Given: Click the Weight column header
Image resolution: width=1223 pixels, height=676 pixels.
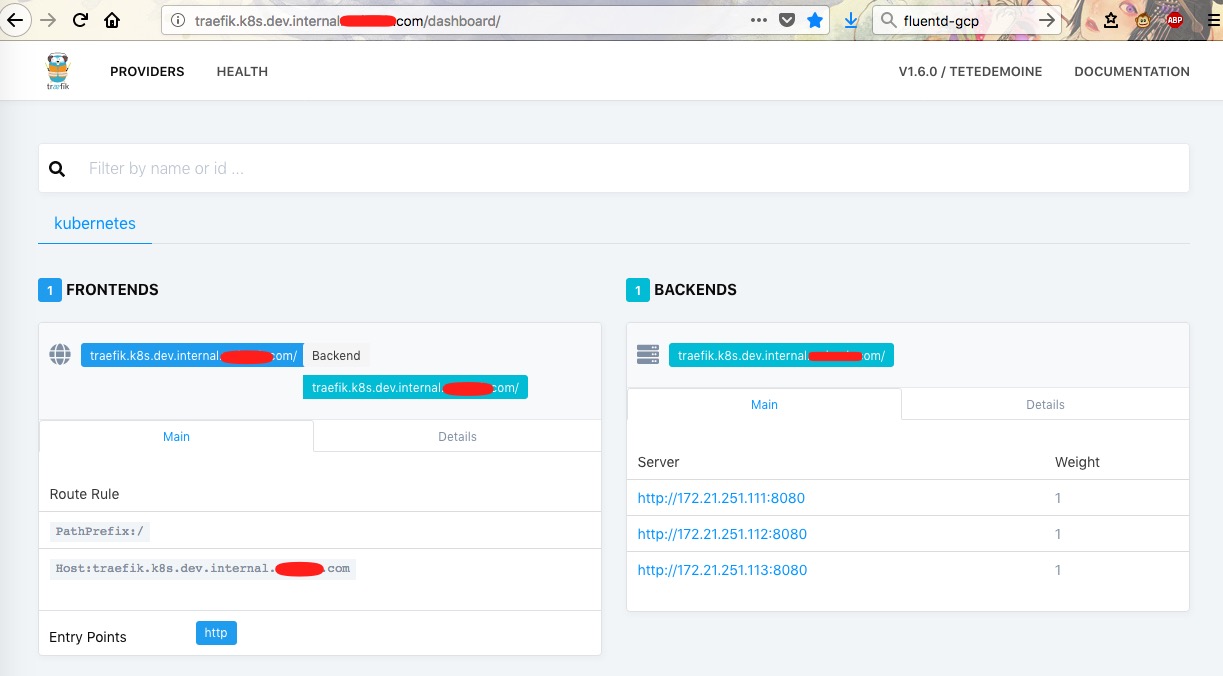Looking at the screenshot, I should click(1077, 462).
